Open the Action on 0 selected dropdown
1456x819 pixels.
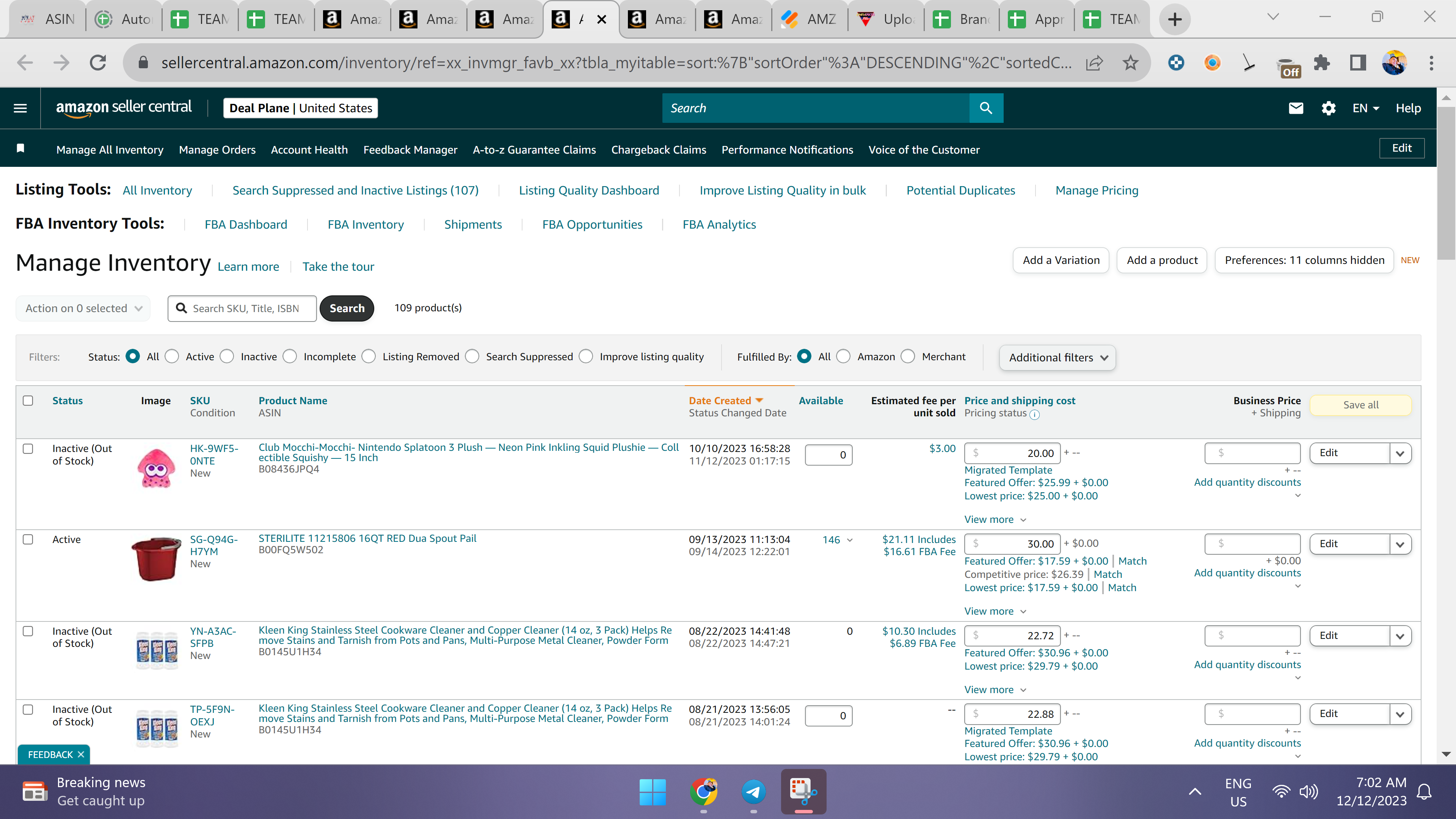[x=83, y=308]
